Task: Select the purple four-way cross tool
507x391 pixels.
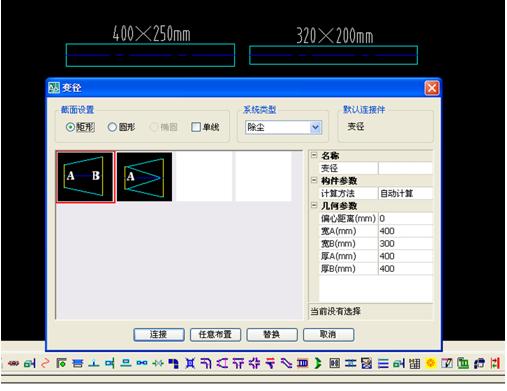Action: pyautogui.click(x=254, y=363)
